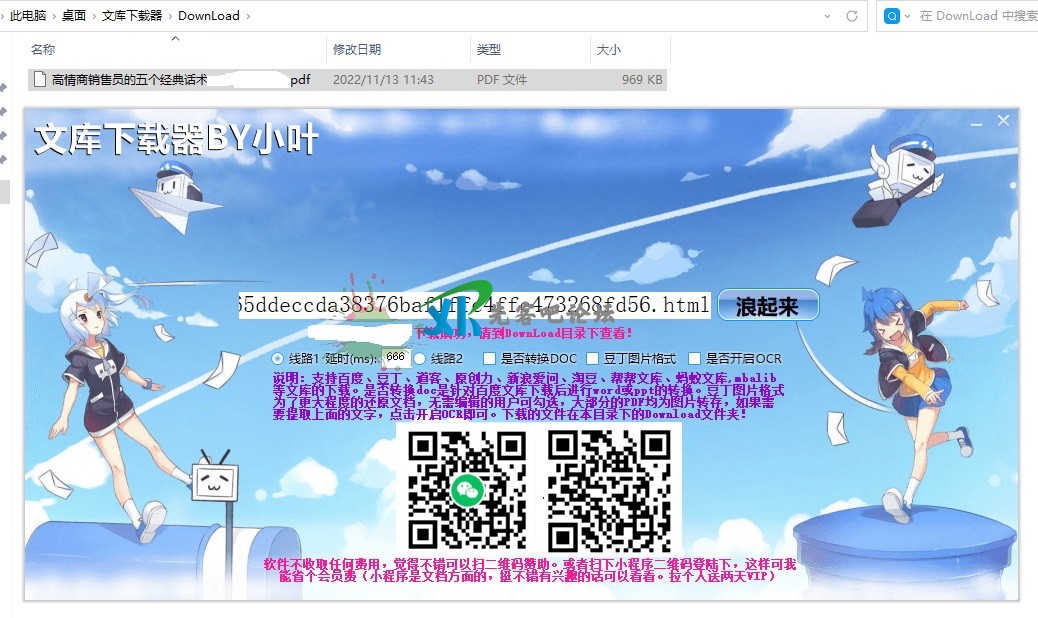Sort files by 修改日期 column header
Image resolution: width=1038 pixels, height=618 pixels.
tap(357, 50)
